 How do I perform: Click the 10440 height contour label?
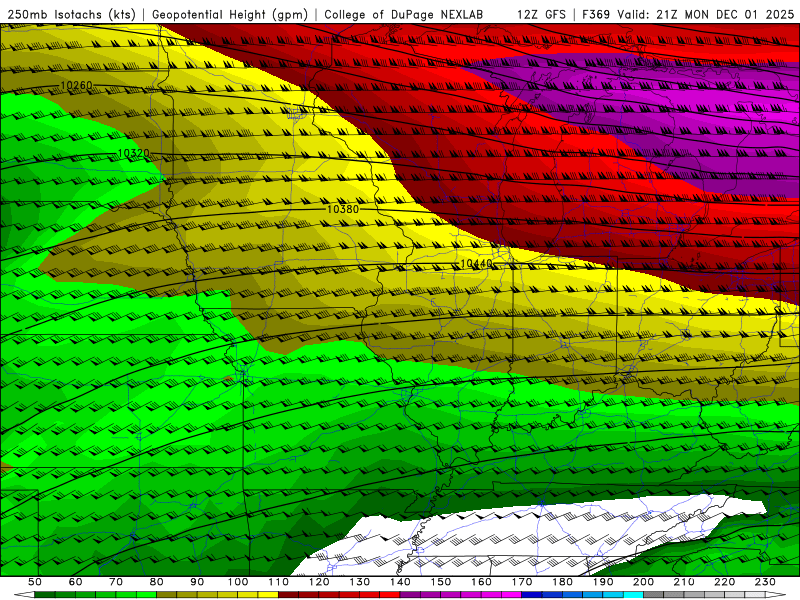click(477, 263)
